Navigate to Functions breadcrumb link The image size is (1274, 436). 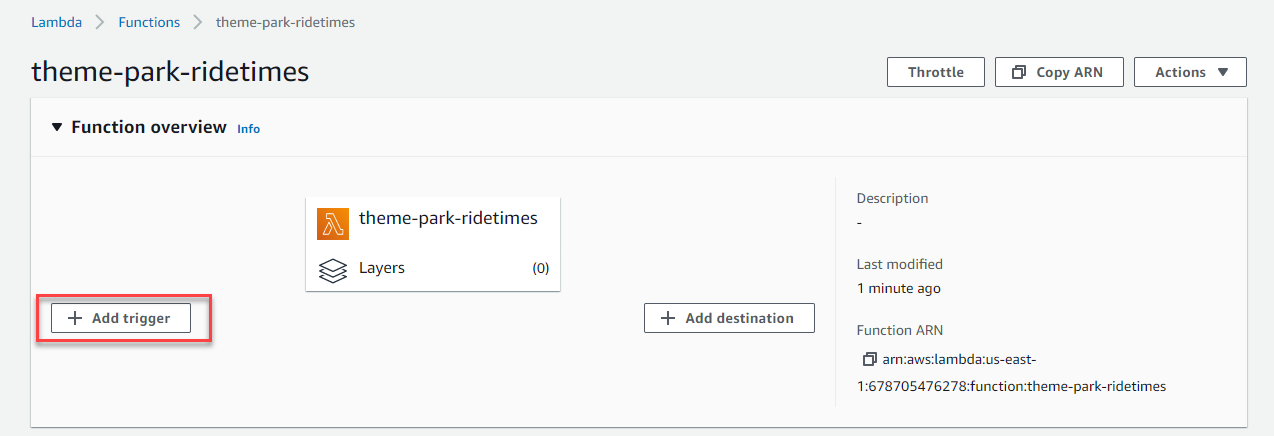pos(149,22)
